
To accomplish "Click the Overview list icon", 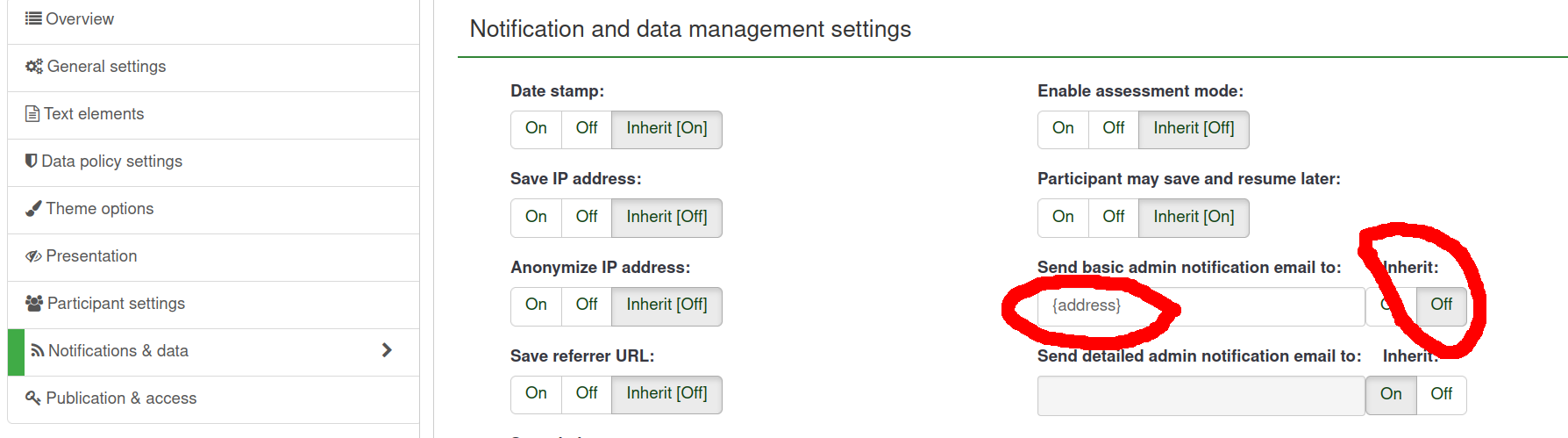I will (x=33, y=18).
